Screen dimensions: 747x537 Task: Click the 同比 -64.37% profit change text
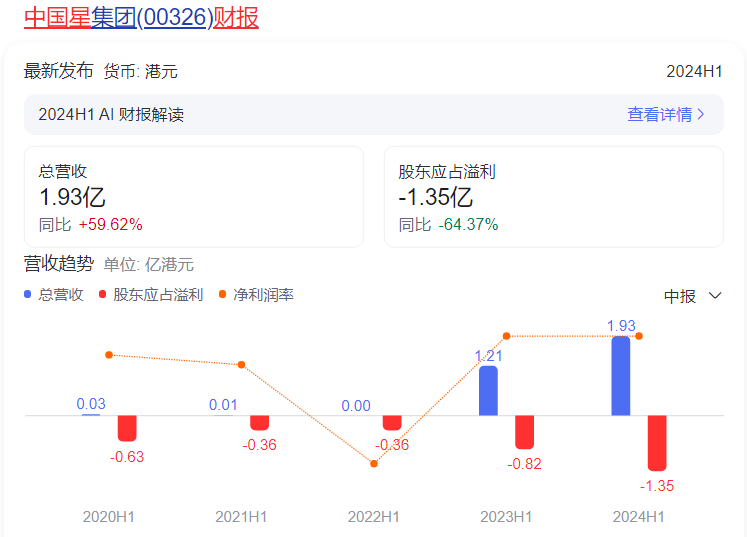pos(448,224)
